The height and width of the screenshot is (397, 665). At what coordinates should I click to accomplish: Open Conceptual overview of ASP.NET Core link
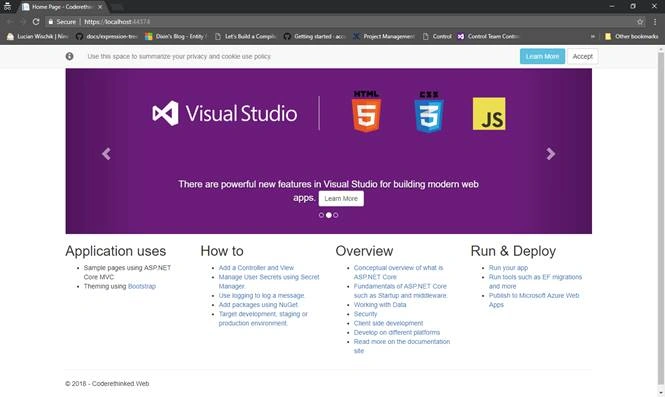[398, 272]
